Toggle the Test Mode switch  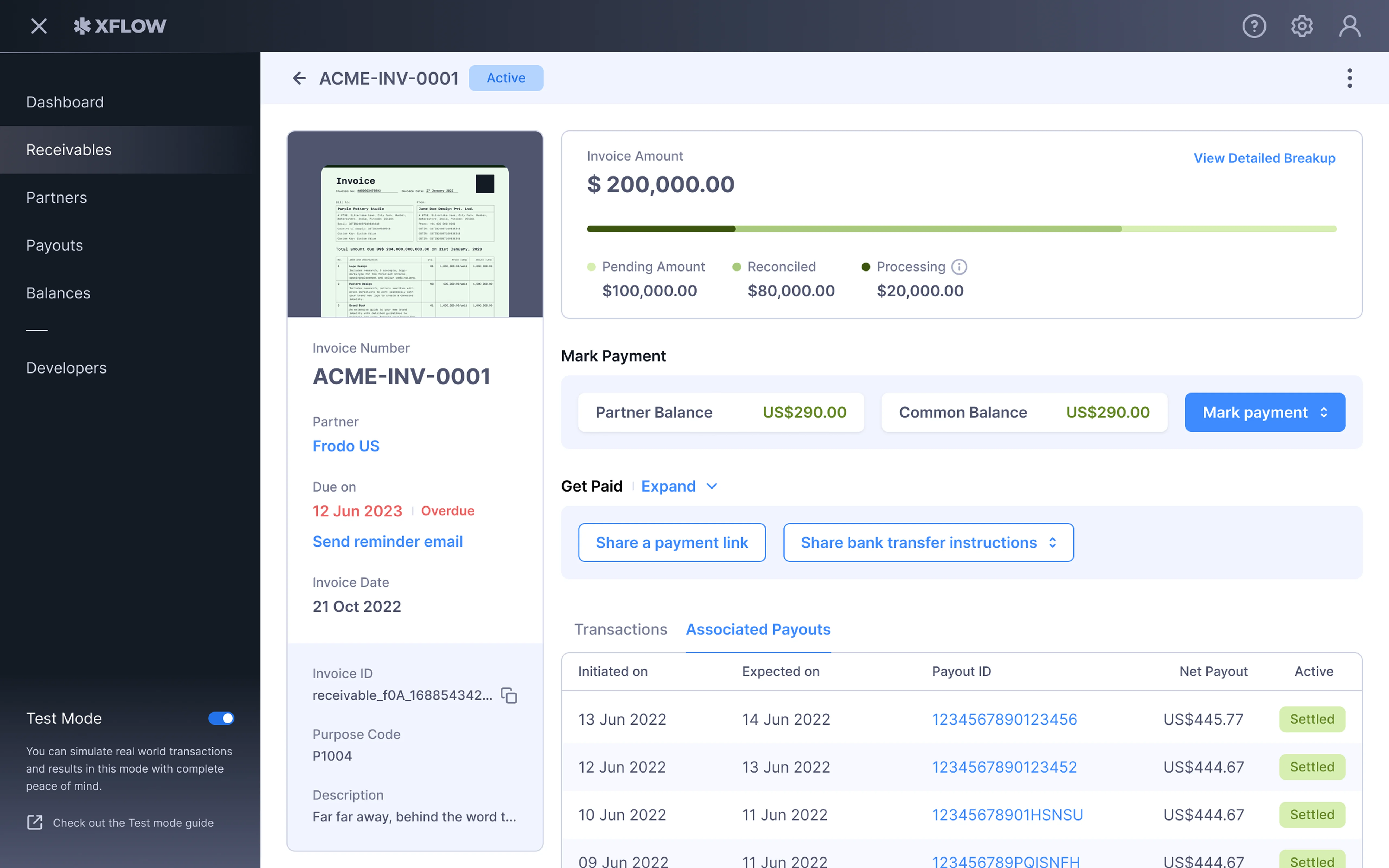click(221, 718)
